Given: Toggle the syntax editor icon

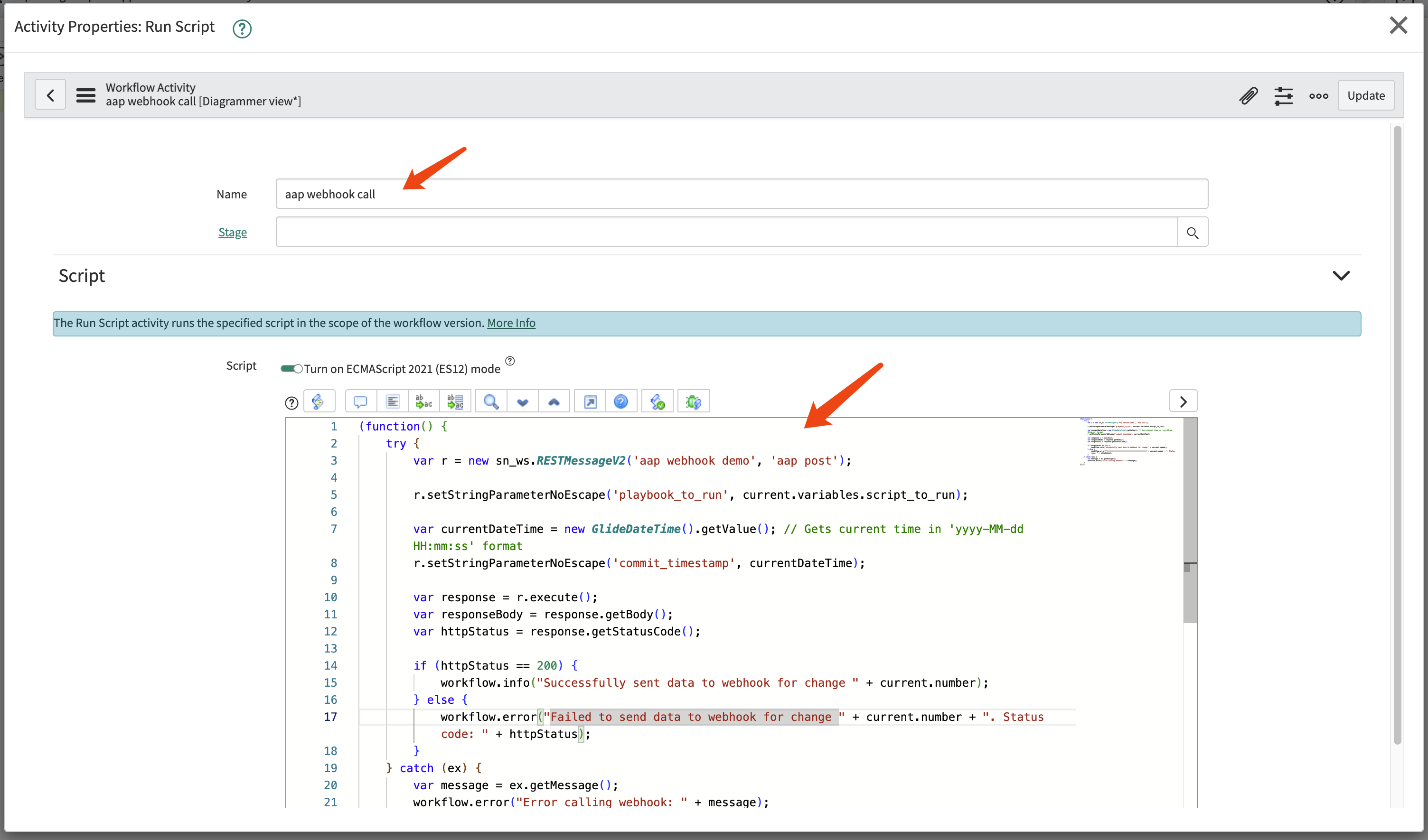Looking at the screenshot, I should tap(319, 401).
